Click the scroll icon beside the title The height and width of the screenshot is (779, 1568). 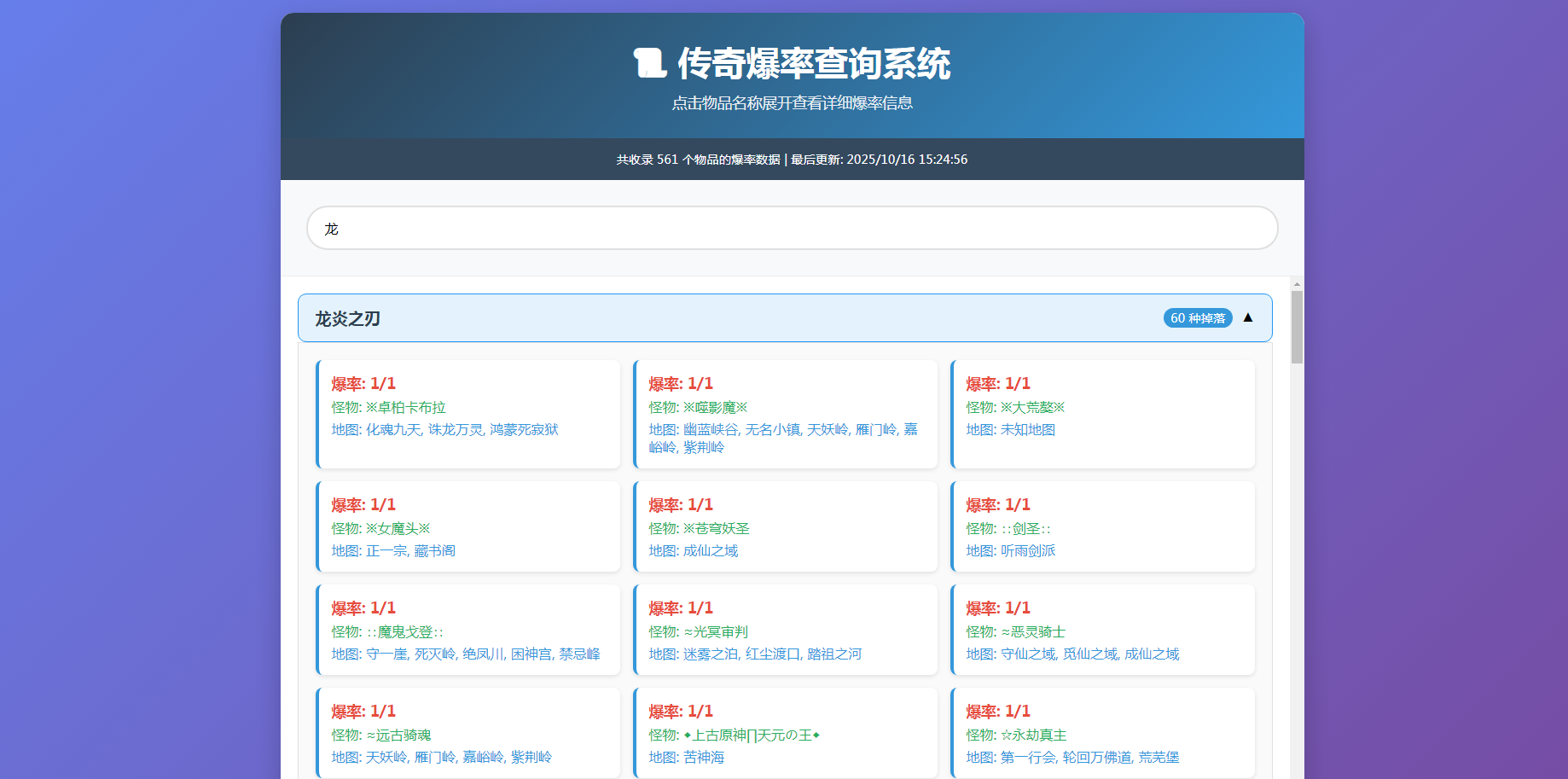pyautogui.click(x=649, y=63)
